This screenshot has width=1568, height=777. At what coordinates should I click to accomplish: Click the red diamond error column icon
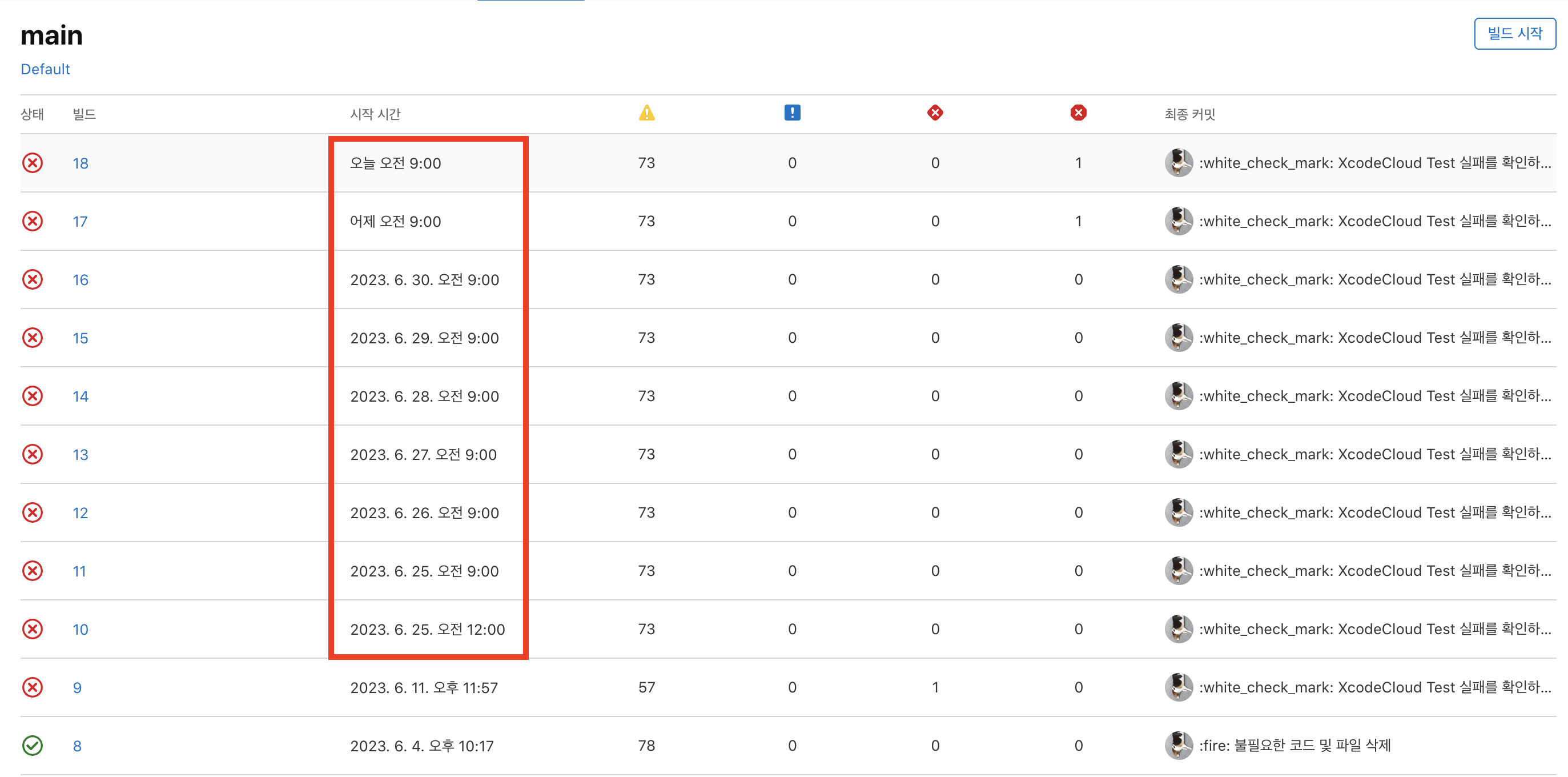click(x=935, y=113)
